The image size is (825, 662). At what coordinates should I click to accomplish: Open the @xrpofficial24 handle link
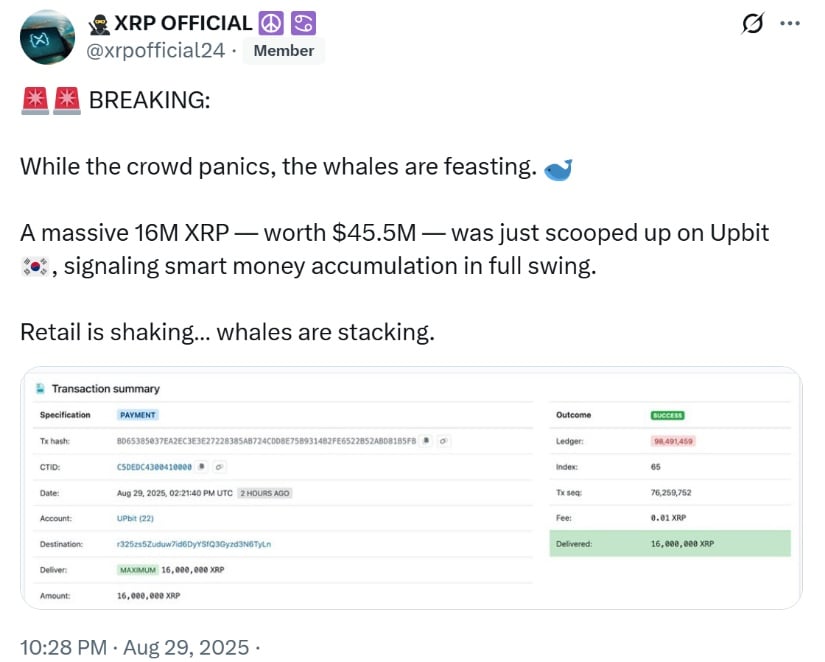point(155,51)
